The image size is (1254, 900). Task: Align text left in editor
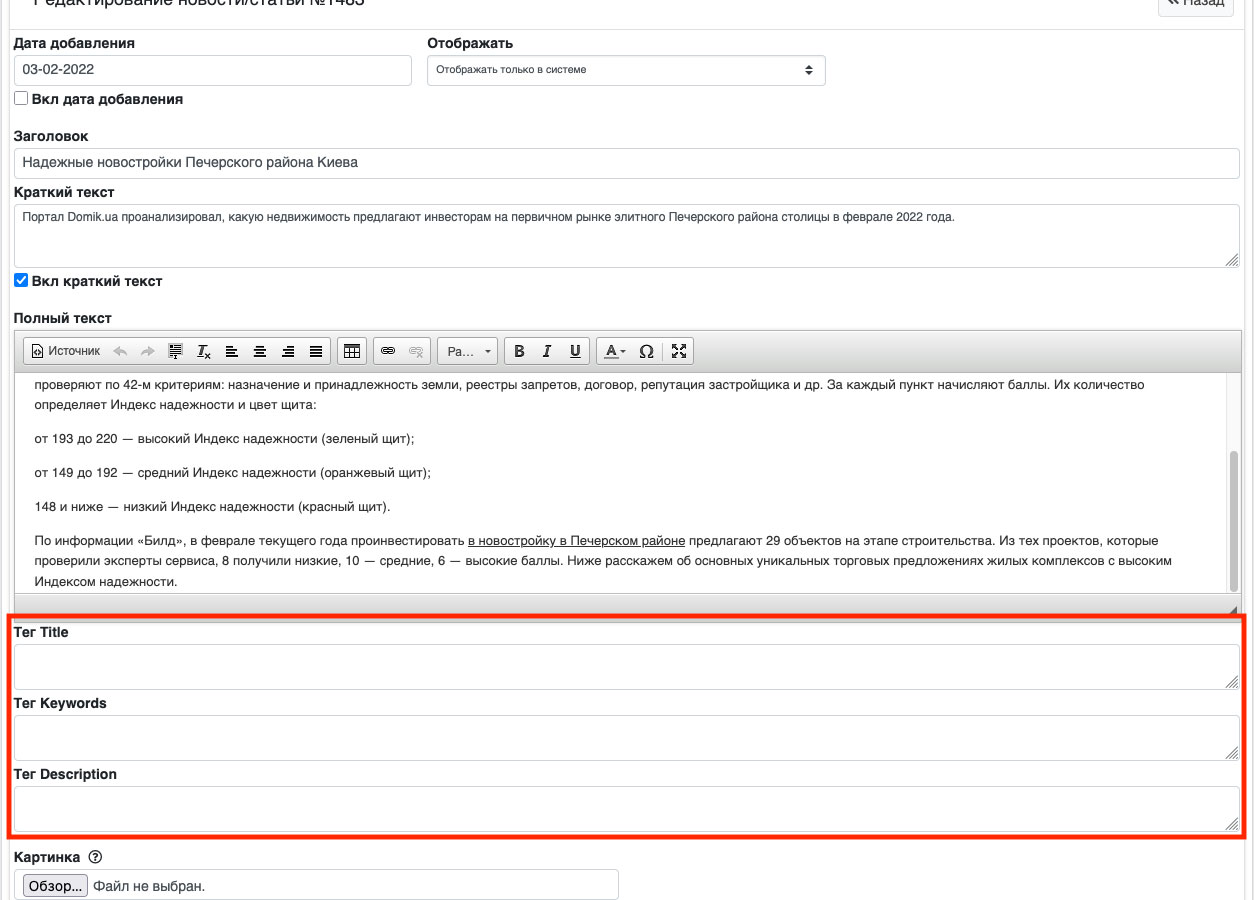[231, 351]
